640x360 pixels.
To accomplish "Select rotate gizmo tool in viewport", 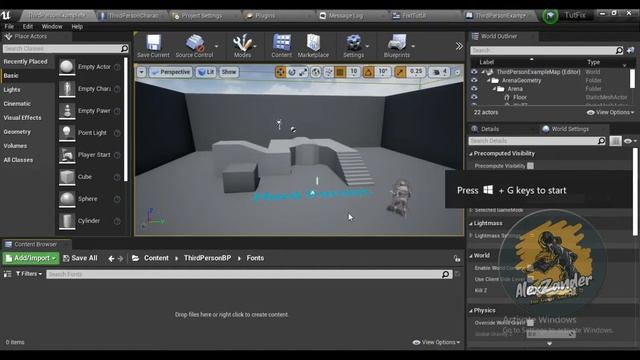I will [x=292, y=72].
